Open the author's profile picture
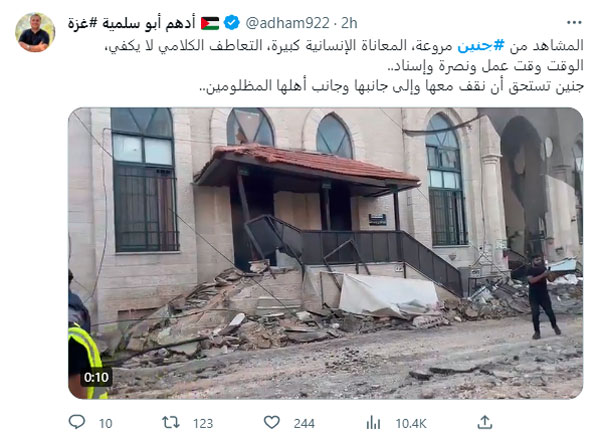 pos(35,32)
